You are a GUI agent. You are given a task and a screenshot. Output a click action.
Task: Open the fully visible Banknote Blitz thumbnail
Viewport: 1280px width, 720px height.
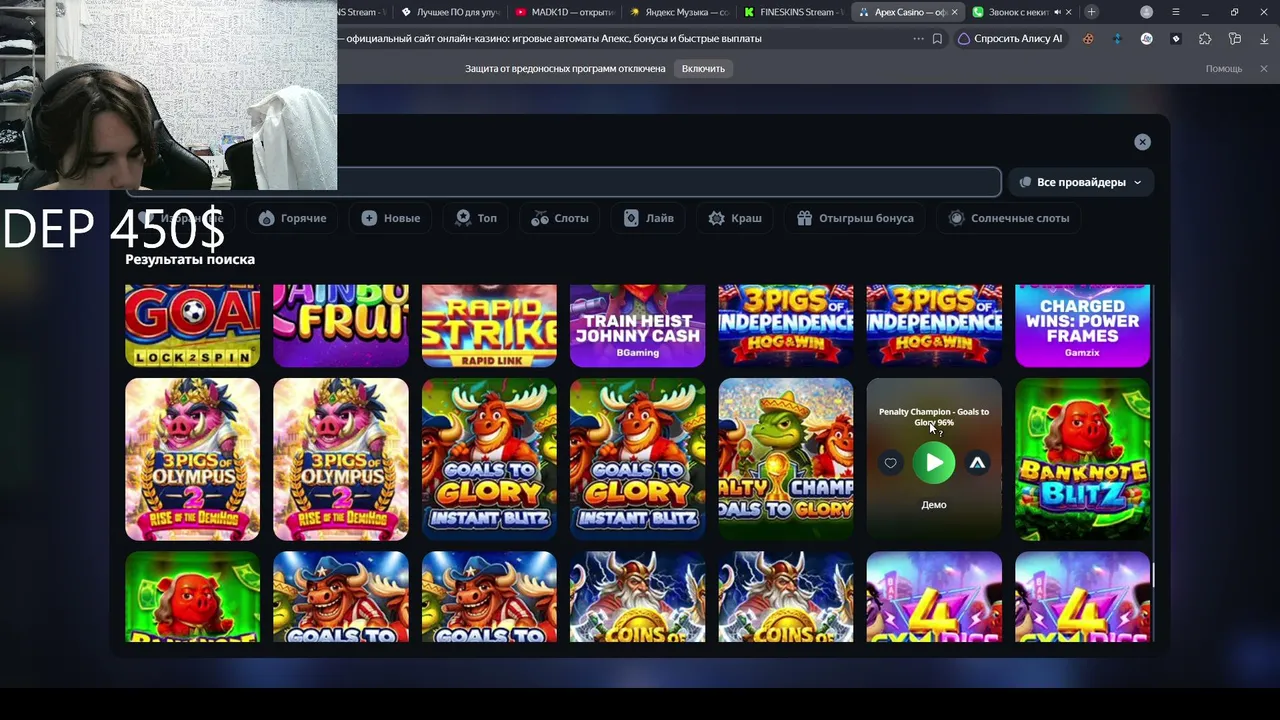tap(1083, 459)
